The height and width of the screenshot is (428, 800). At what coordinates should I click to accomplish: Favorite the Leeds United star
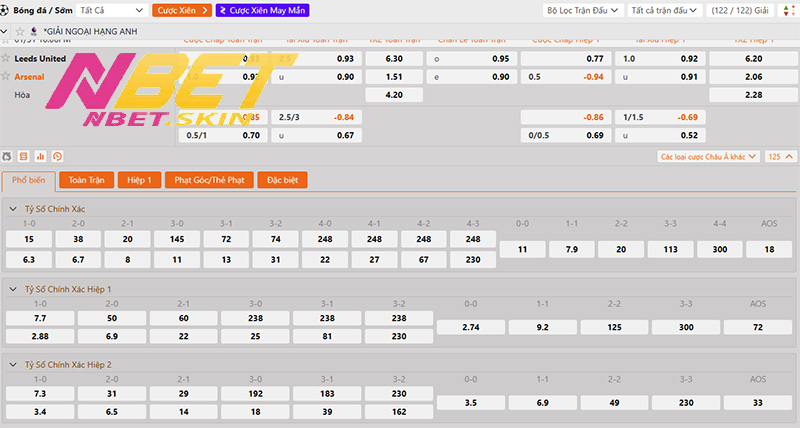[x=6, y=59]
